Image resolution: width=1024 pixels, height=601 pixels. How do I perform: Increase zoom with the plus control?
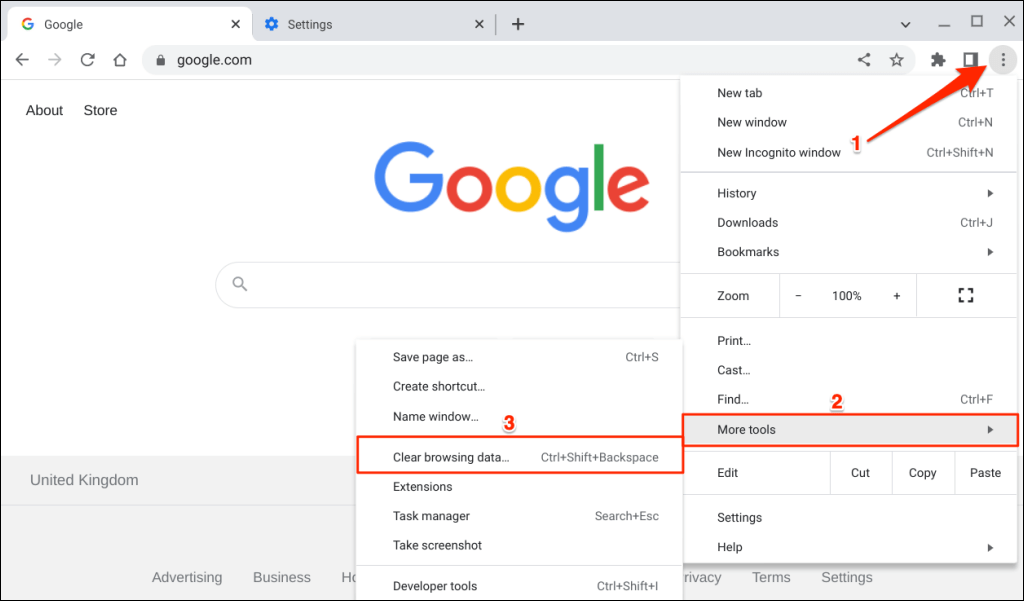click(x=897, y=295)
